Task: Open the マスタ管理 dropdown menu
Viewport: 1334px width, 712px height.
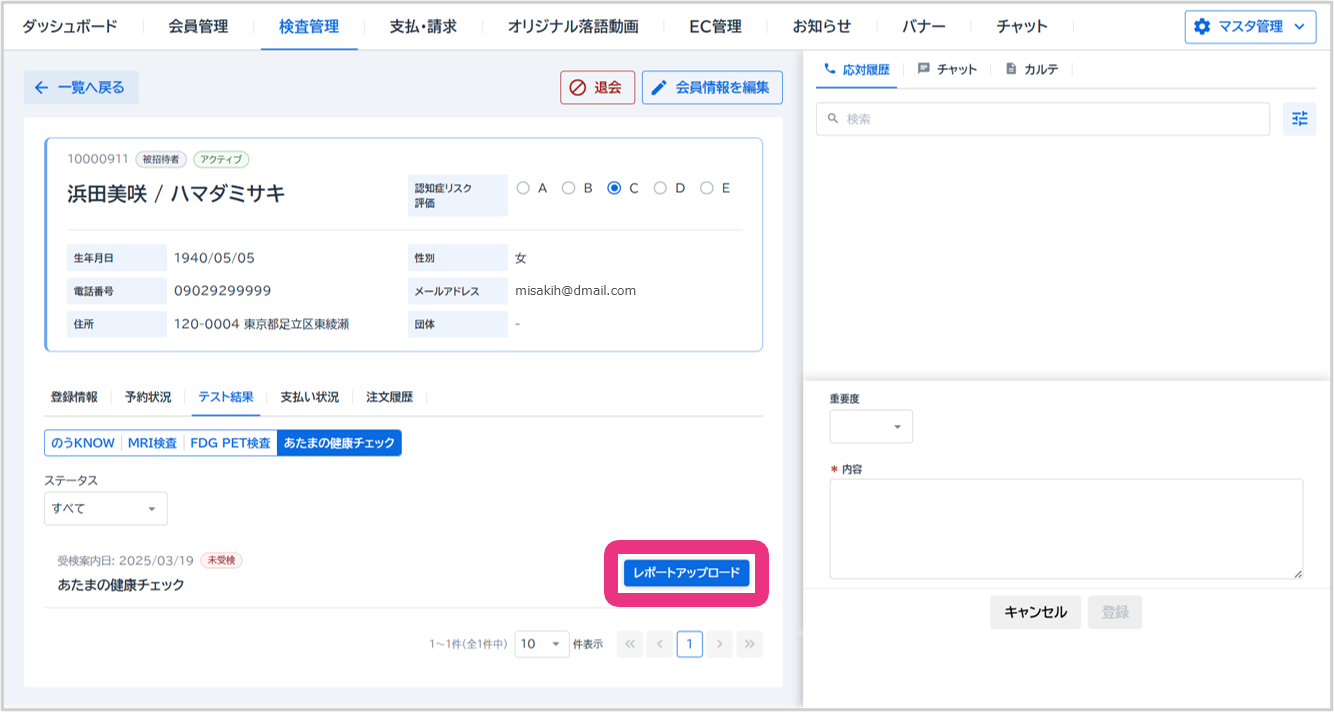Action: (x=1250, y=27)
